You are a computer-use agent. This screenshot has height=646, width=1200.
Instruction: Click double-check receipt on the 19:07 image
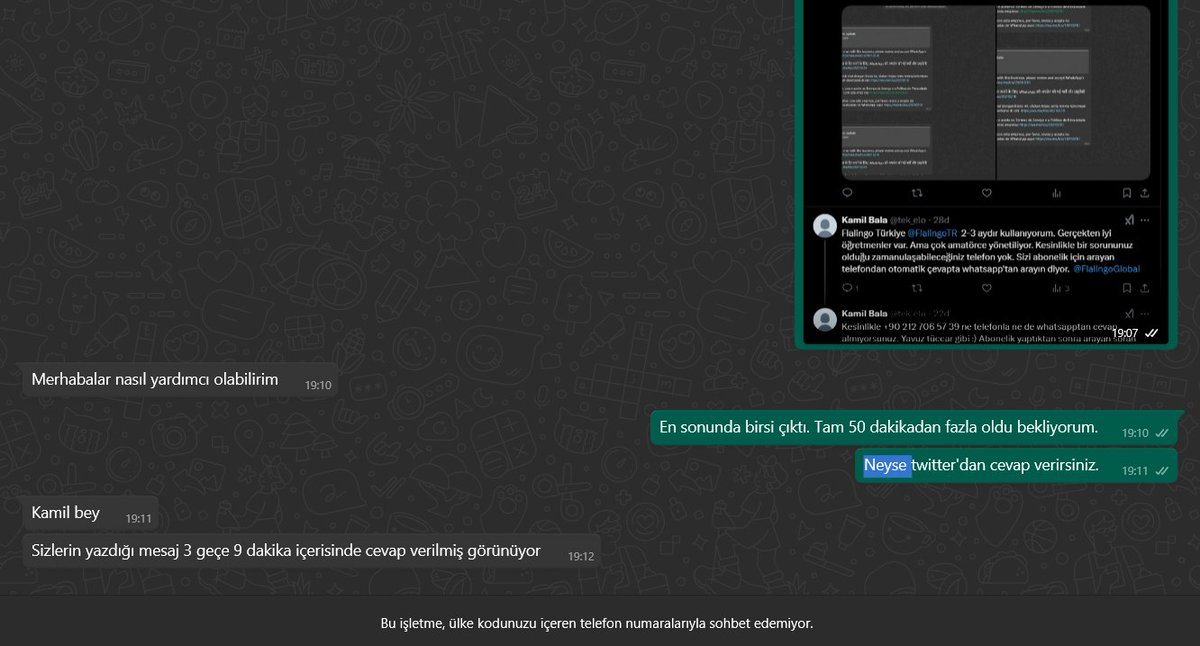tap(1152, 333)
